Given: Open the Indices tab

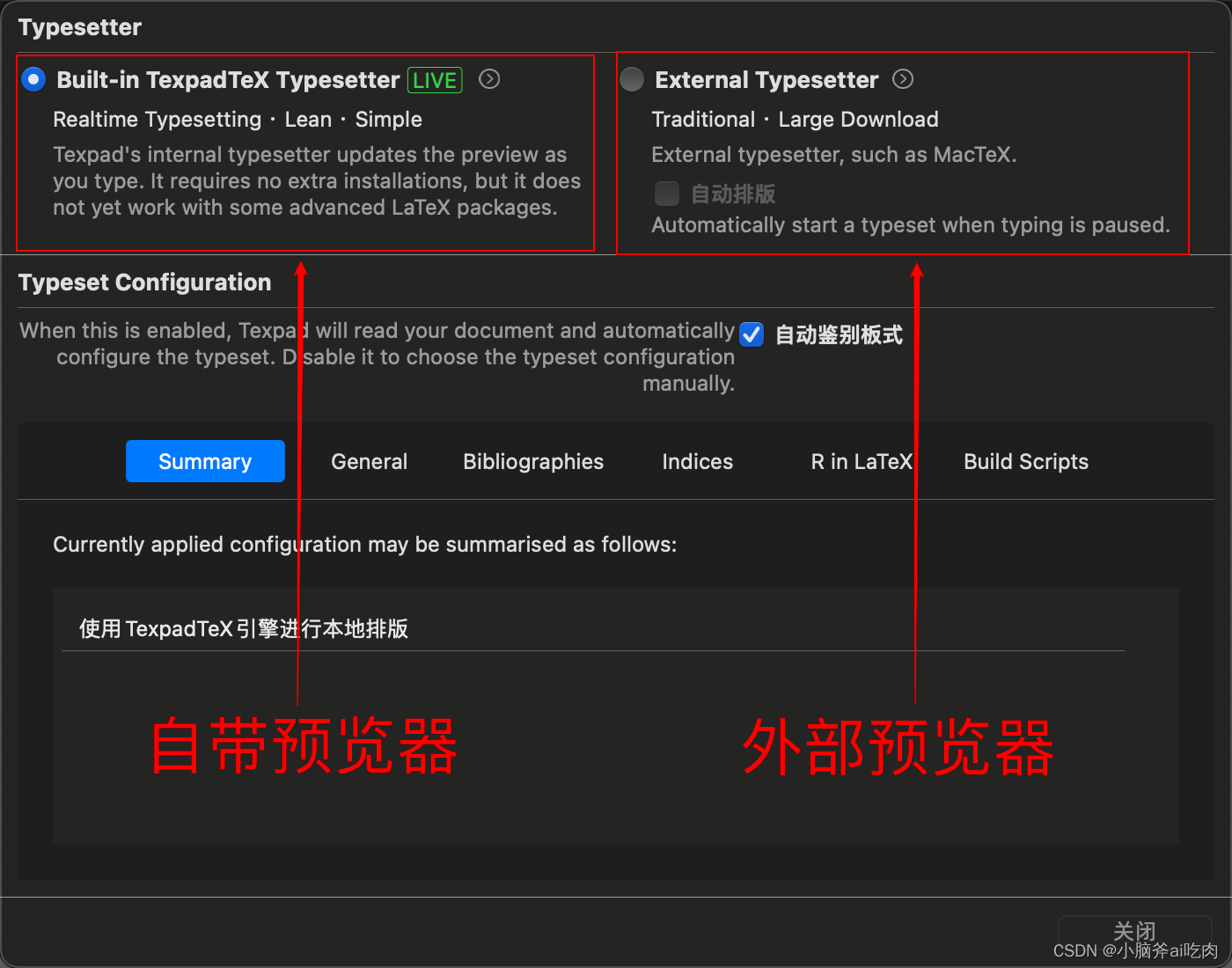Looking at the screenshot, I should (698, 461).
